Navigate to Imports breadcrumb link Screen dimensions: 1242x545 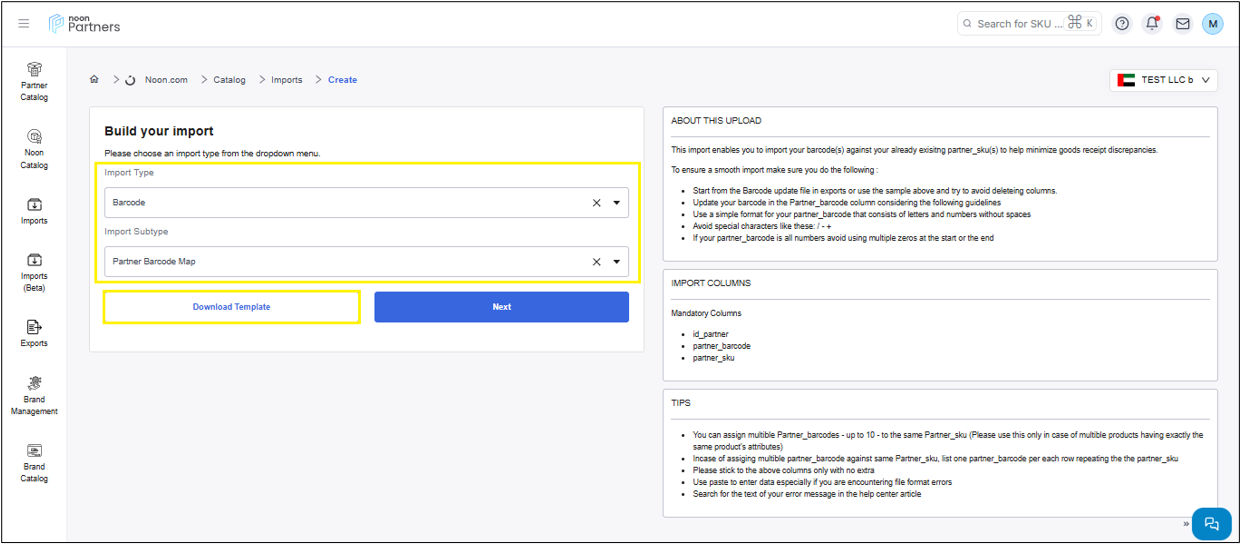(286, 80)
